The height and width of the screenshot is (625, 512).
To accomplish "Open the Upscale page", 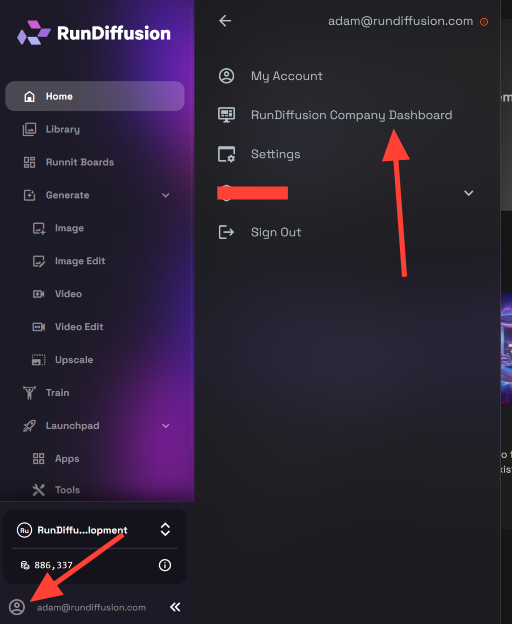I will pos(74,360).
